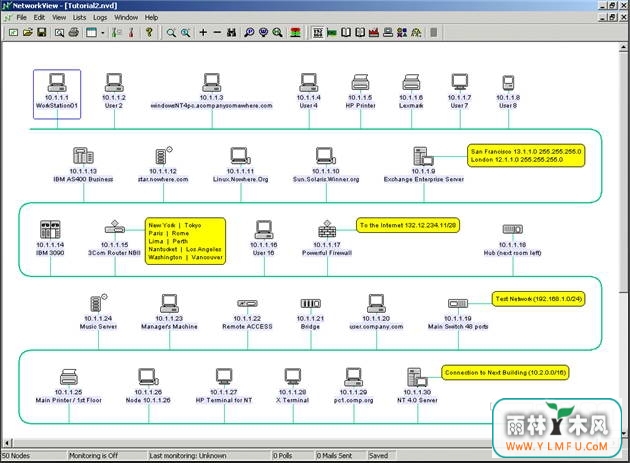630x463 pixels.
Task: Click the San Francisco / London yellow note
Action: 526,156
